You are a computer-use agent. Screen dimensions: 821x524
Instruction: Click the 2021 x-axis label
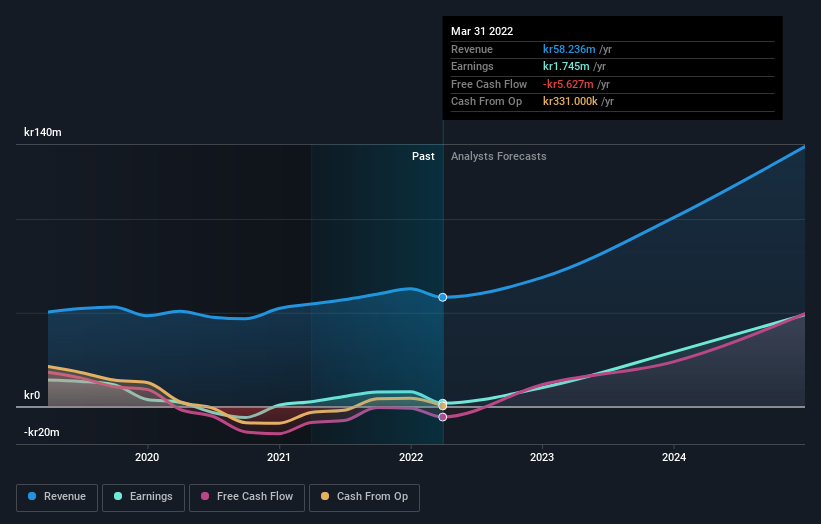[x=279, y=457]
